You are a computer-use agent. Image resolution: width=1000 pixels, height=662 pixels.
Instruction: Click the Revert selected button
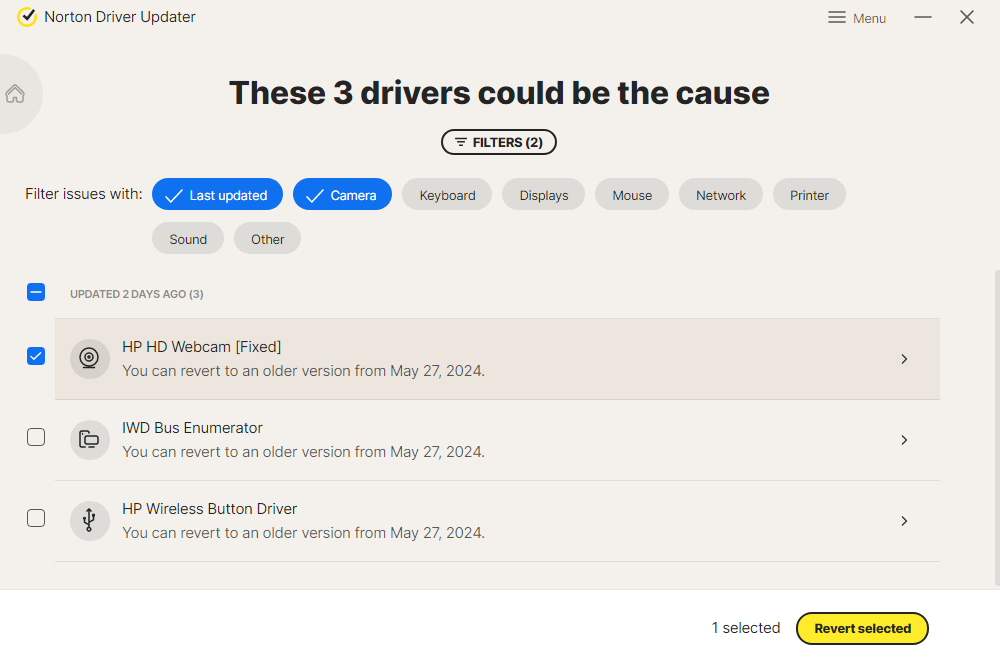click(862, 628)
